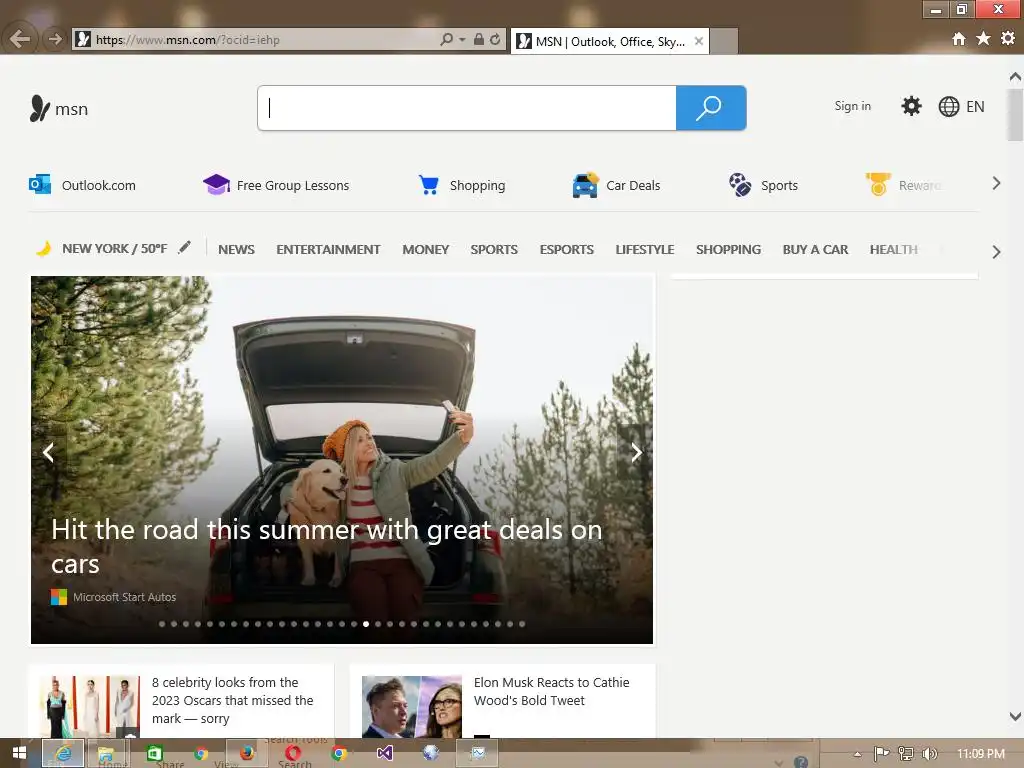Expand the address bar autocomplete dropdown arrow
Viewport: 1024px width, 768px height.
click(x=462, y=40)
